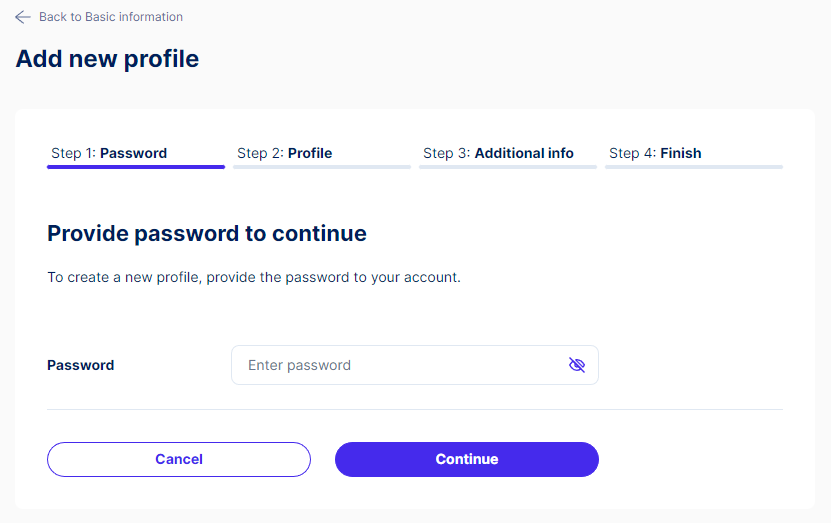The image size is (831, 523).
Task: Click the grey progress bar under Step 3
Action: tap(508, 167)
